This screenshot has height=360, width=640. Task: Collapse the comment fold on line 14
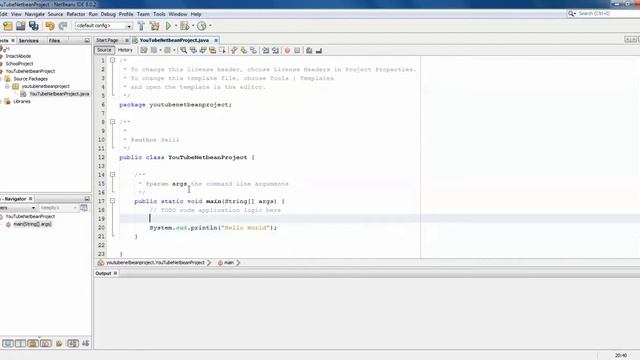click(112, 175)
